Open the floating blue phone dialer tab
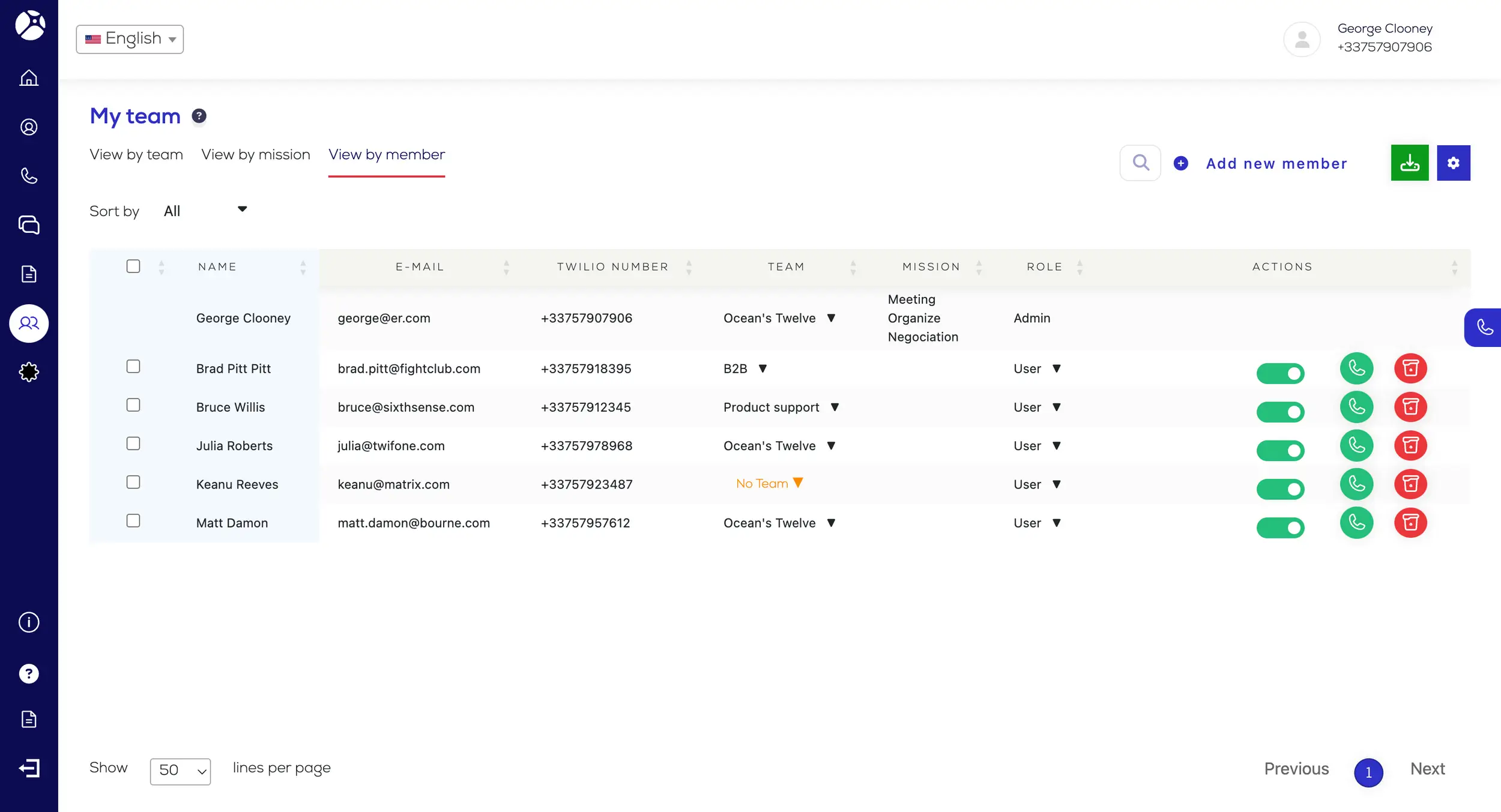Screen dimensions: 1501x812 coord(1484,327)
